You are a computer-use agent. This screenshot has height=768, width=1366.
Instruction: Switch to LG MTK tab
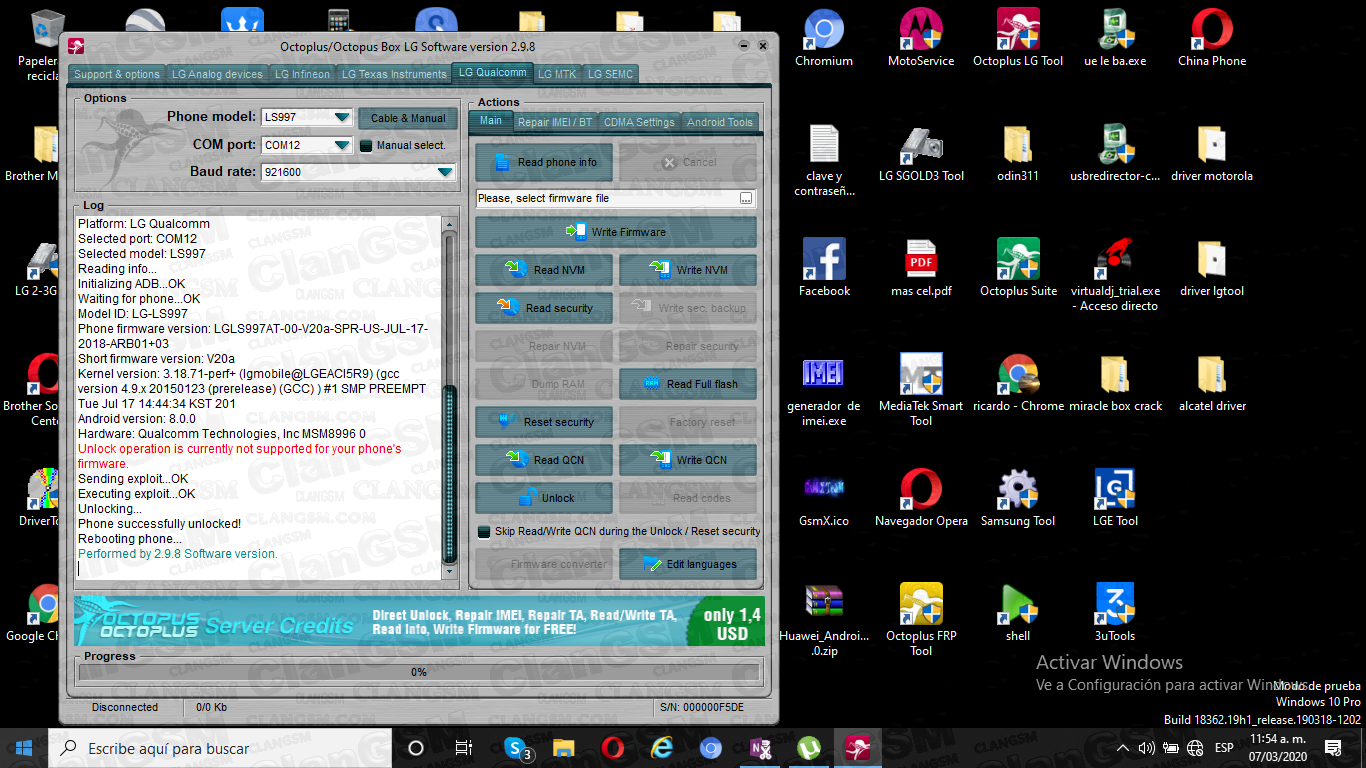tap(557, 74)
